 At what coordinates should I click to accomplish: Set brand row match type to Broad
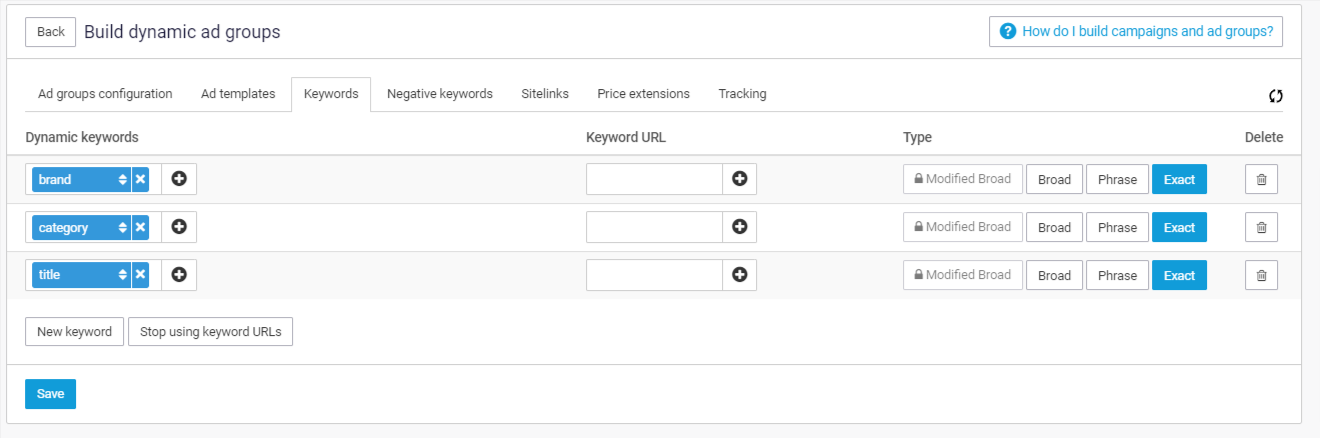click(x=1054, y=180)
